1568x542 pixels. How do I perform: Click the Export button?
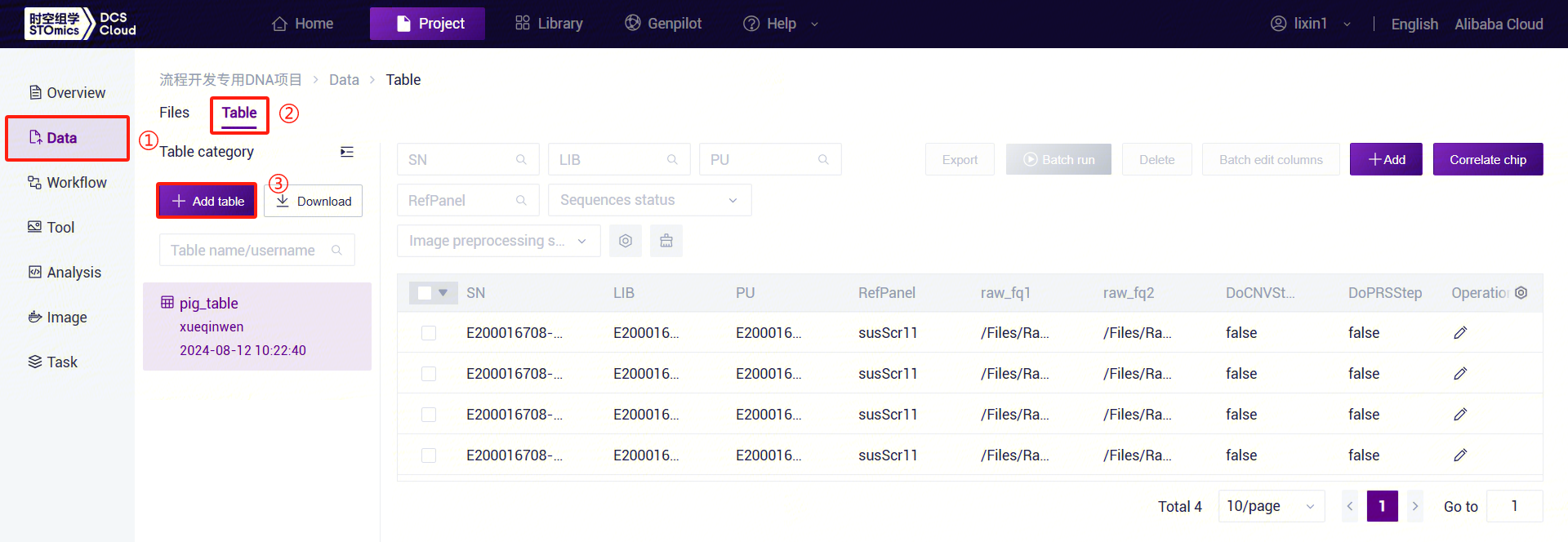pyautogui.click(x=960, y=159)
